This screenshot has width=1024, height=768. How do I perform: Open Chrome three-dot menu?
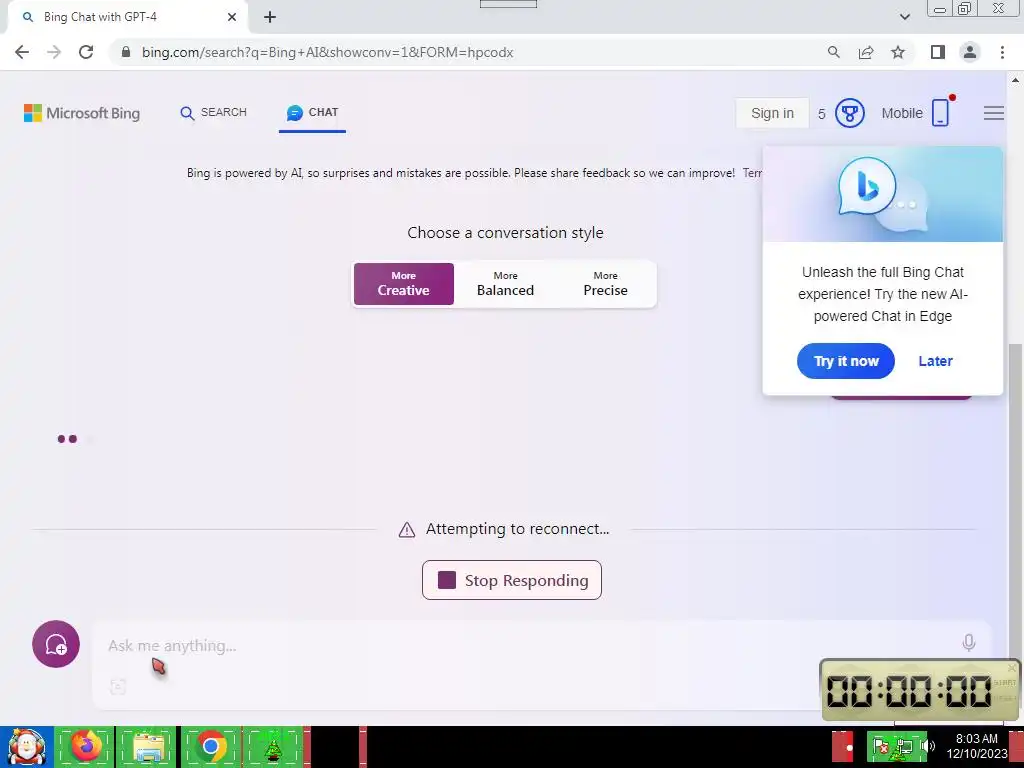pyautogui.click(x=1002, y=52)
